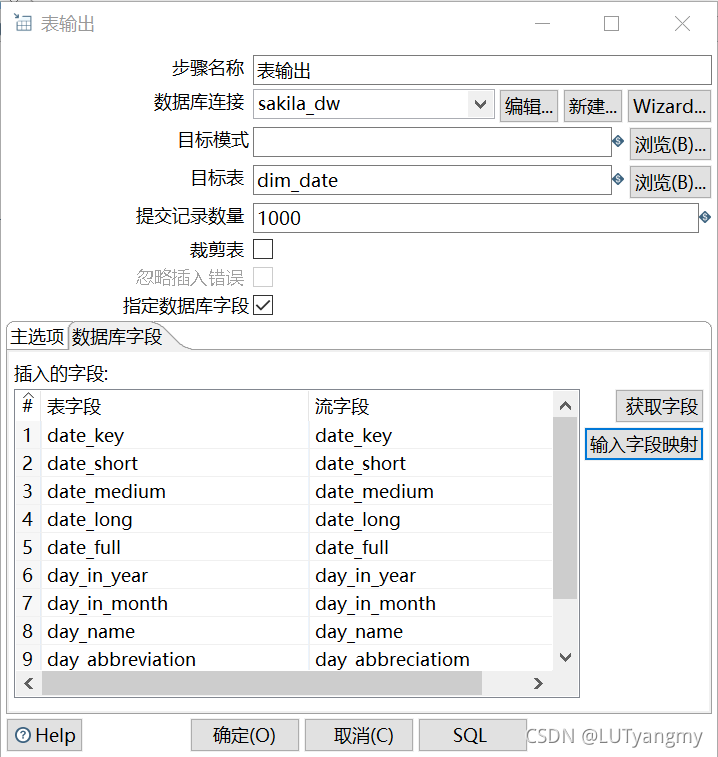Click the 表输出 window title icon

click(x=23, y=23)
